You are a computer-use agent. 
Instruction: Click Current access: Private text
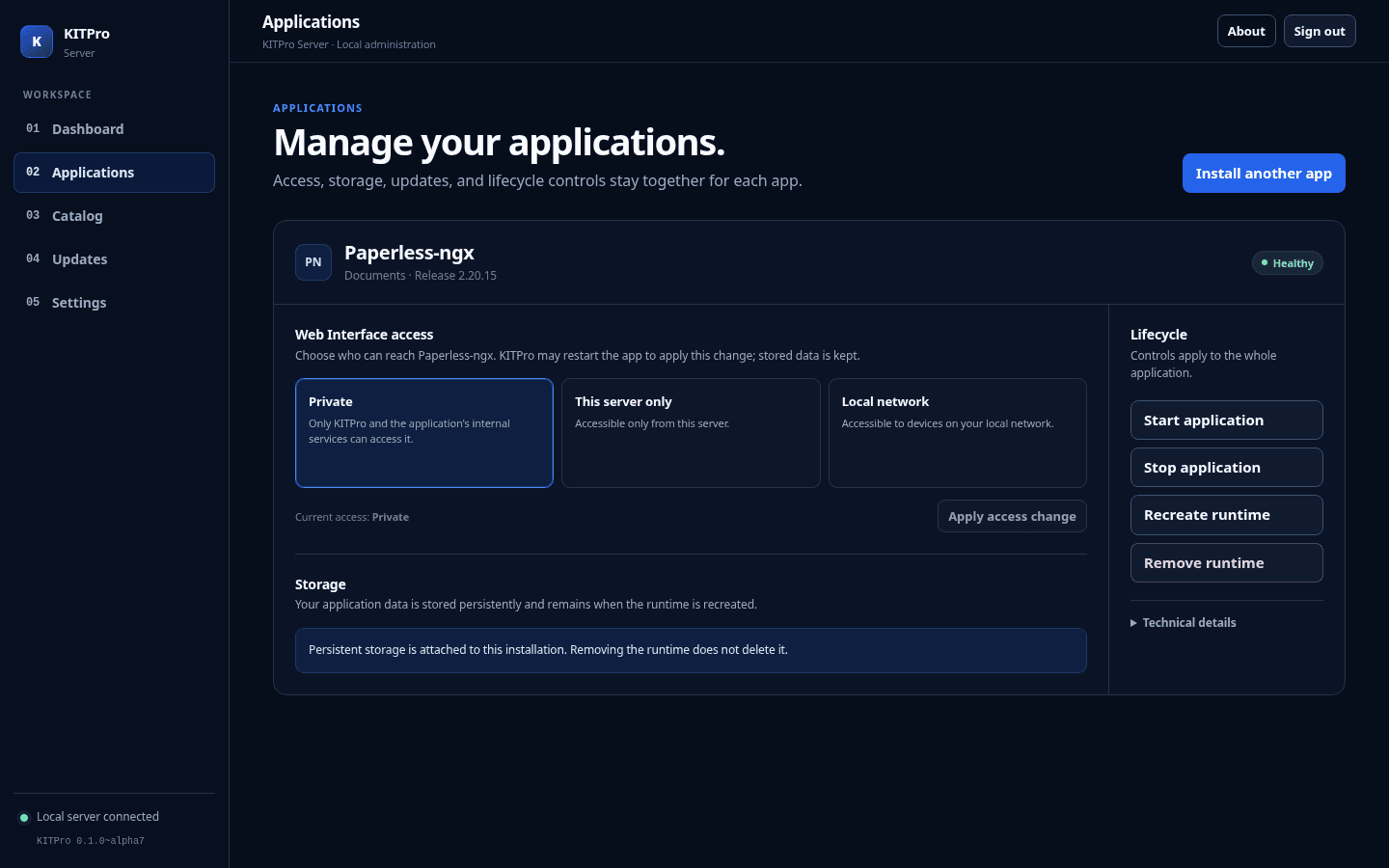click(x=352, y=517)
